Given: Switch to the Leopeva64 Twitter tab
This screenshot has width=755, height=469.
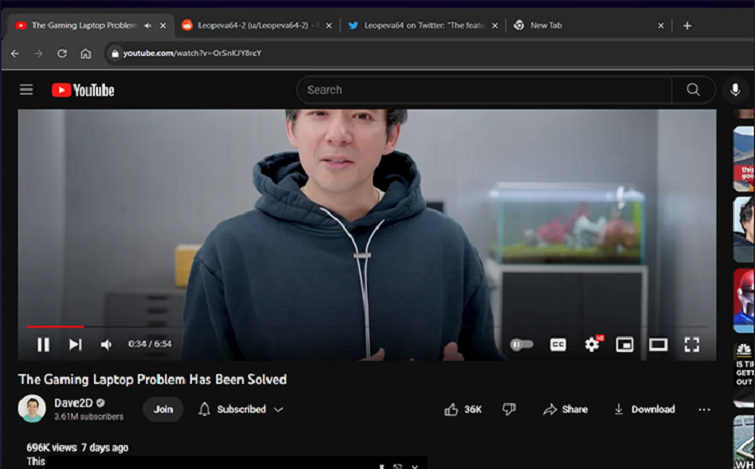Looking at the screenshot, I should 418,25.
